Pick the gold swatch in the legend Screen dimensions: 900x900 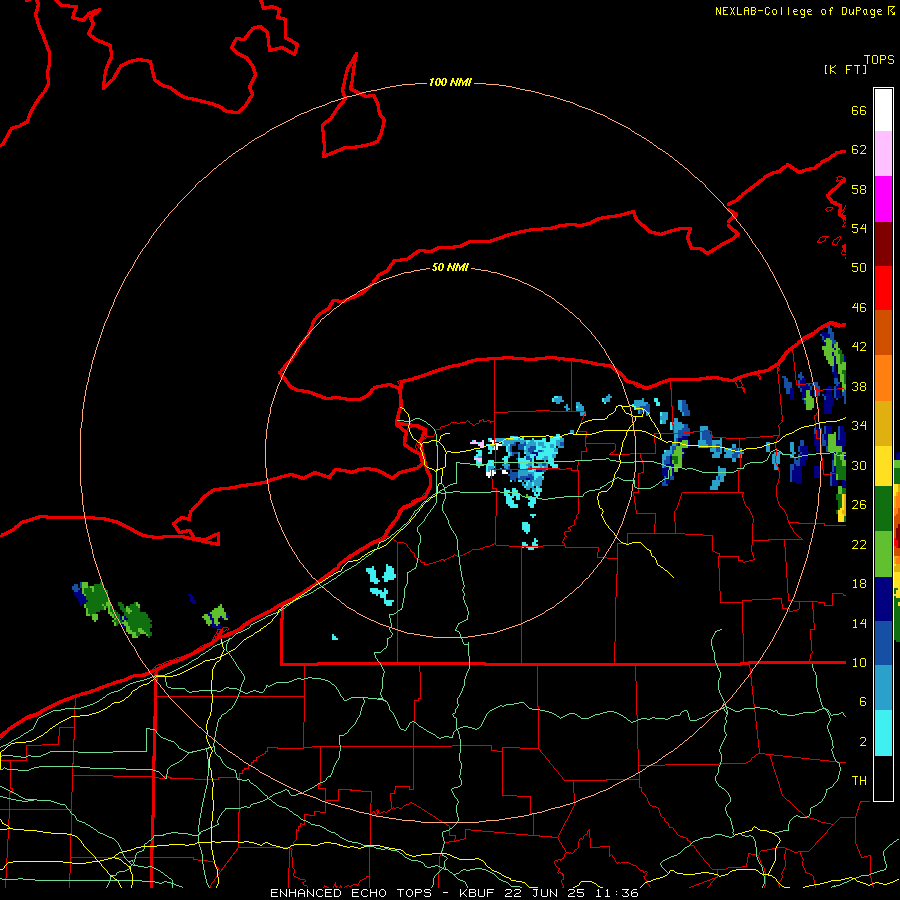pyautogui.click(x=883, y=423)
